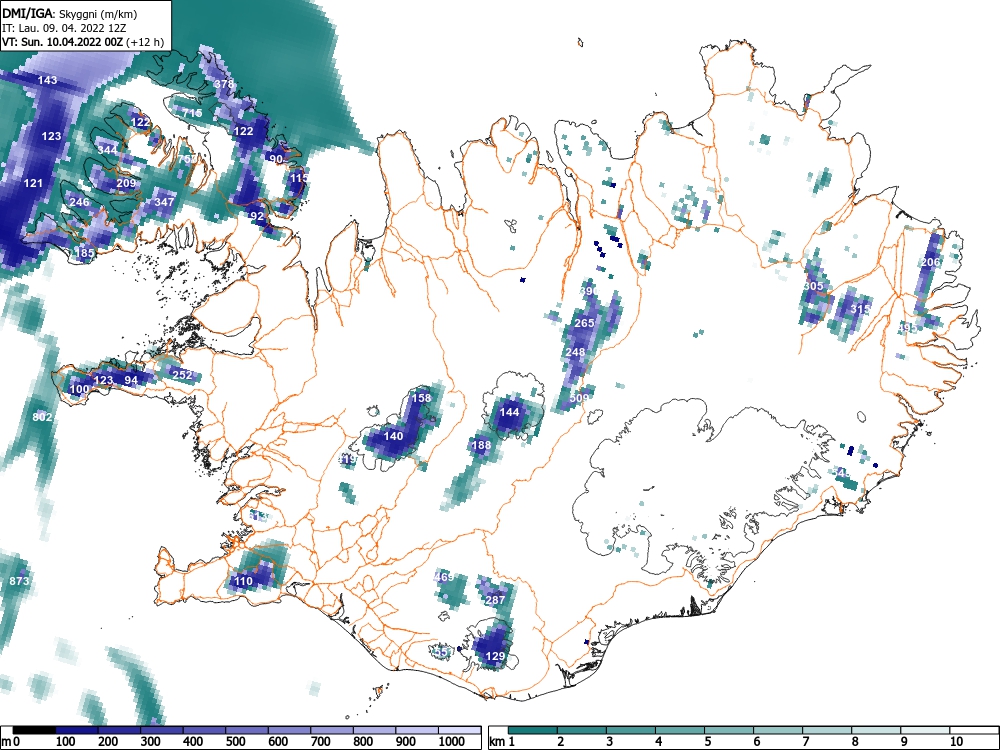Select the visibility label 344
Screen dimensions: 1000x750
(x=107, y=149)
